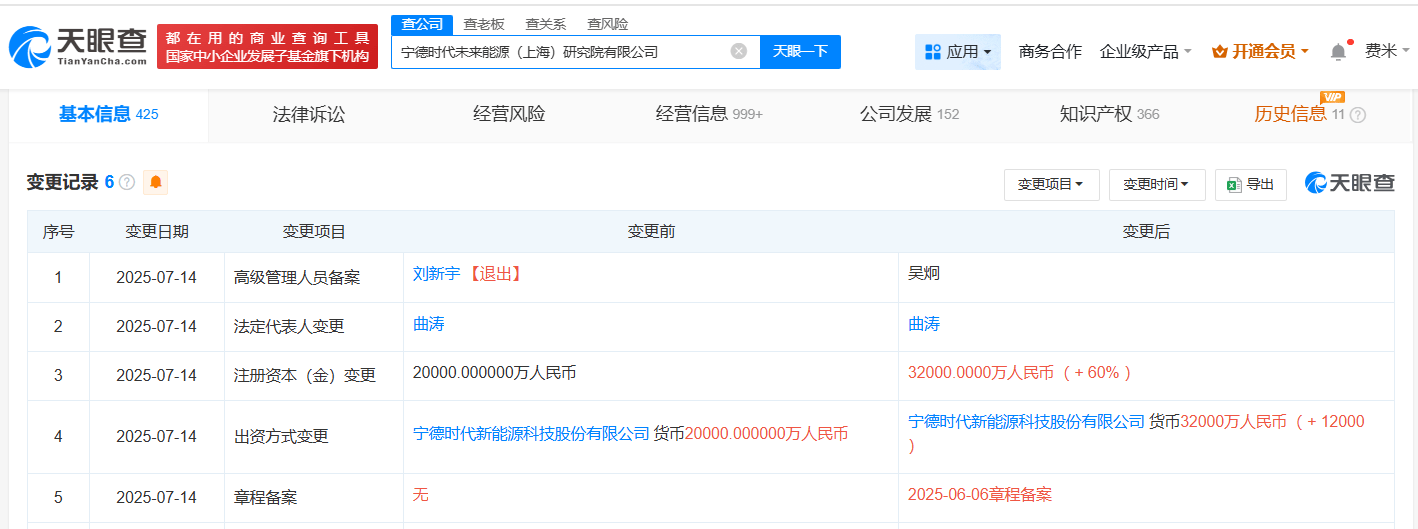Open notifications bell icon in header
This screenshot has width=1418, height=529.
pyautogui.click(x=1338, y=51)
